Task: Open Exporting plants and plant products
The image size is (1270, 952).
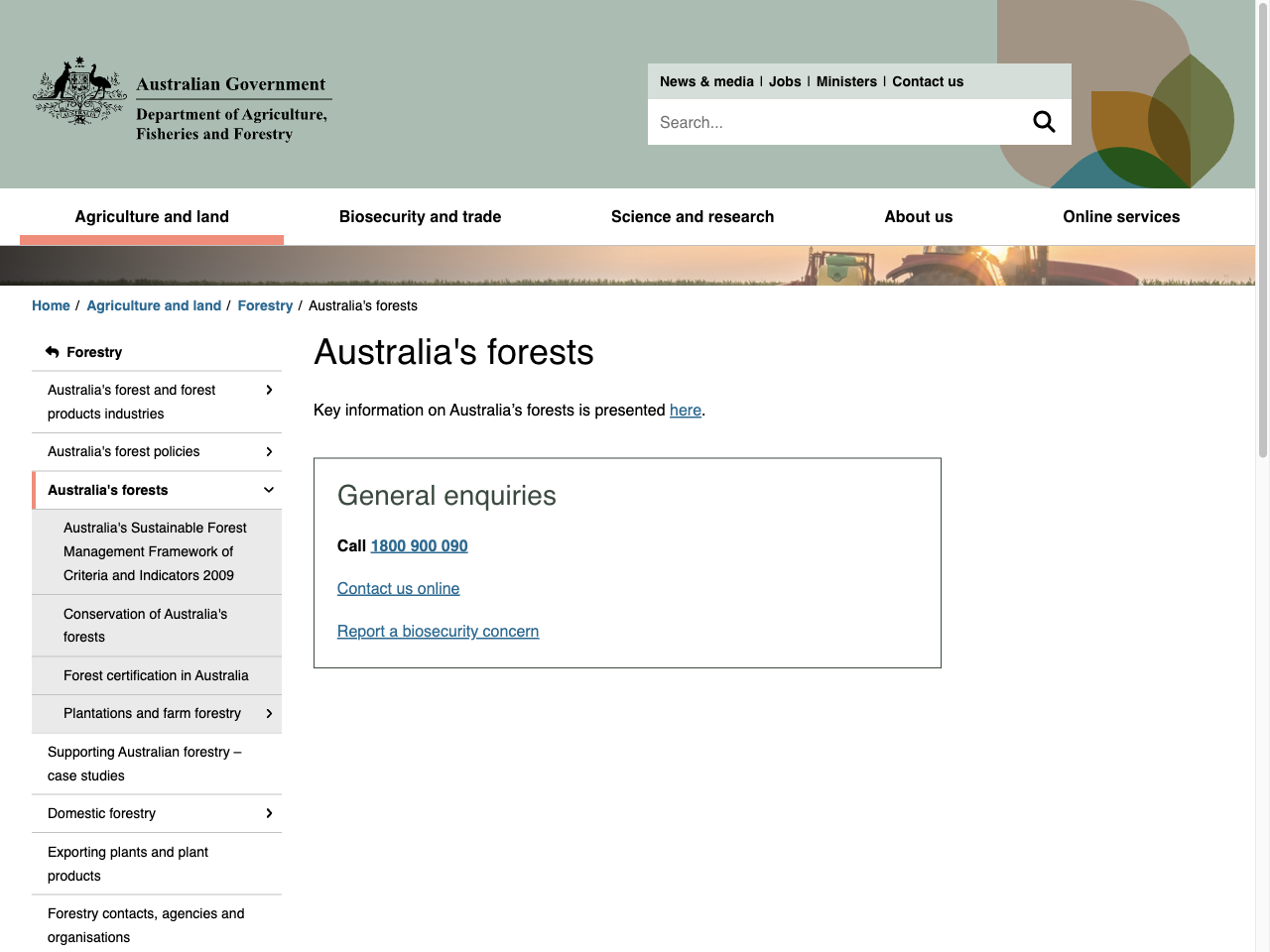Action: (x=128, y=864)
